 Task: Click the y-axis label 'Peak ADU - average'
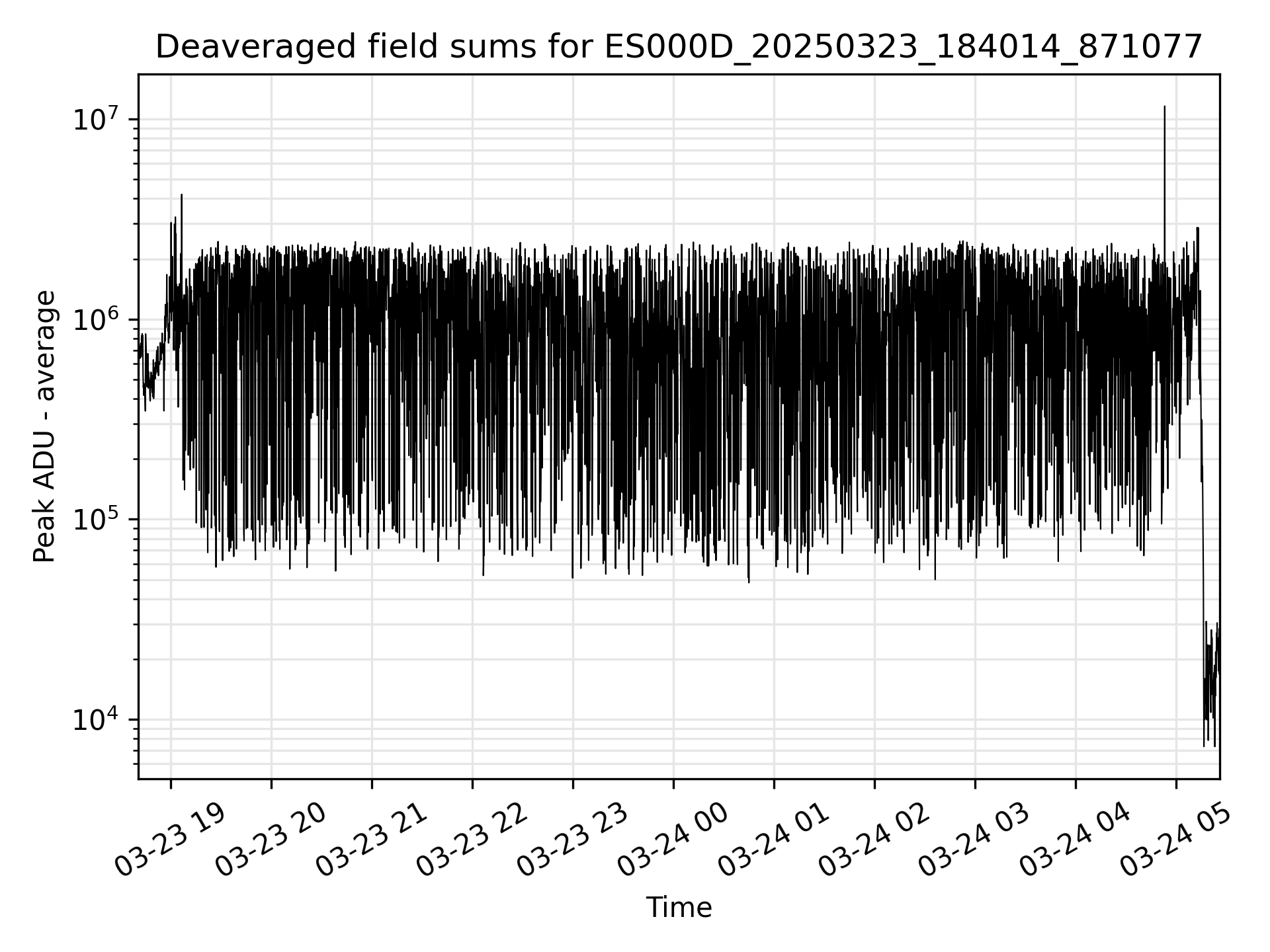(44, 426)
